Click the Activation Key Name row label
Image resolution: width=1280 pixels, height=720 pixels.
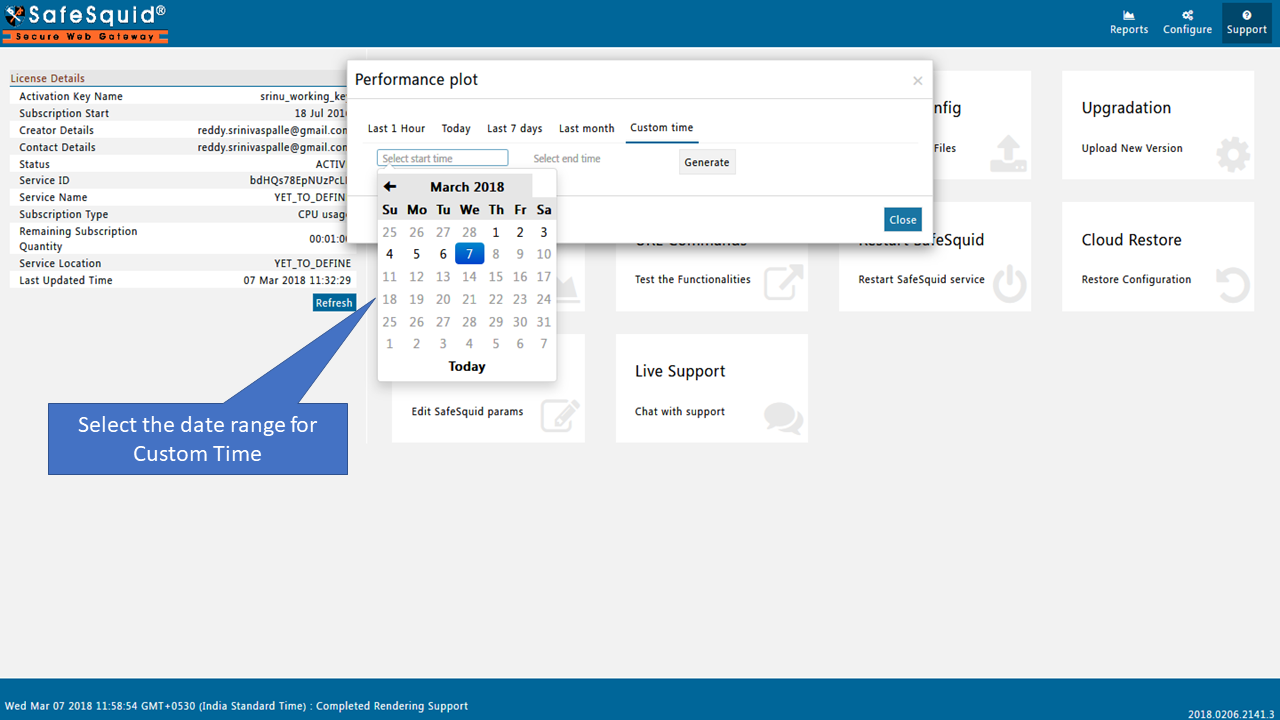[71, 96]
